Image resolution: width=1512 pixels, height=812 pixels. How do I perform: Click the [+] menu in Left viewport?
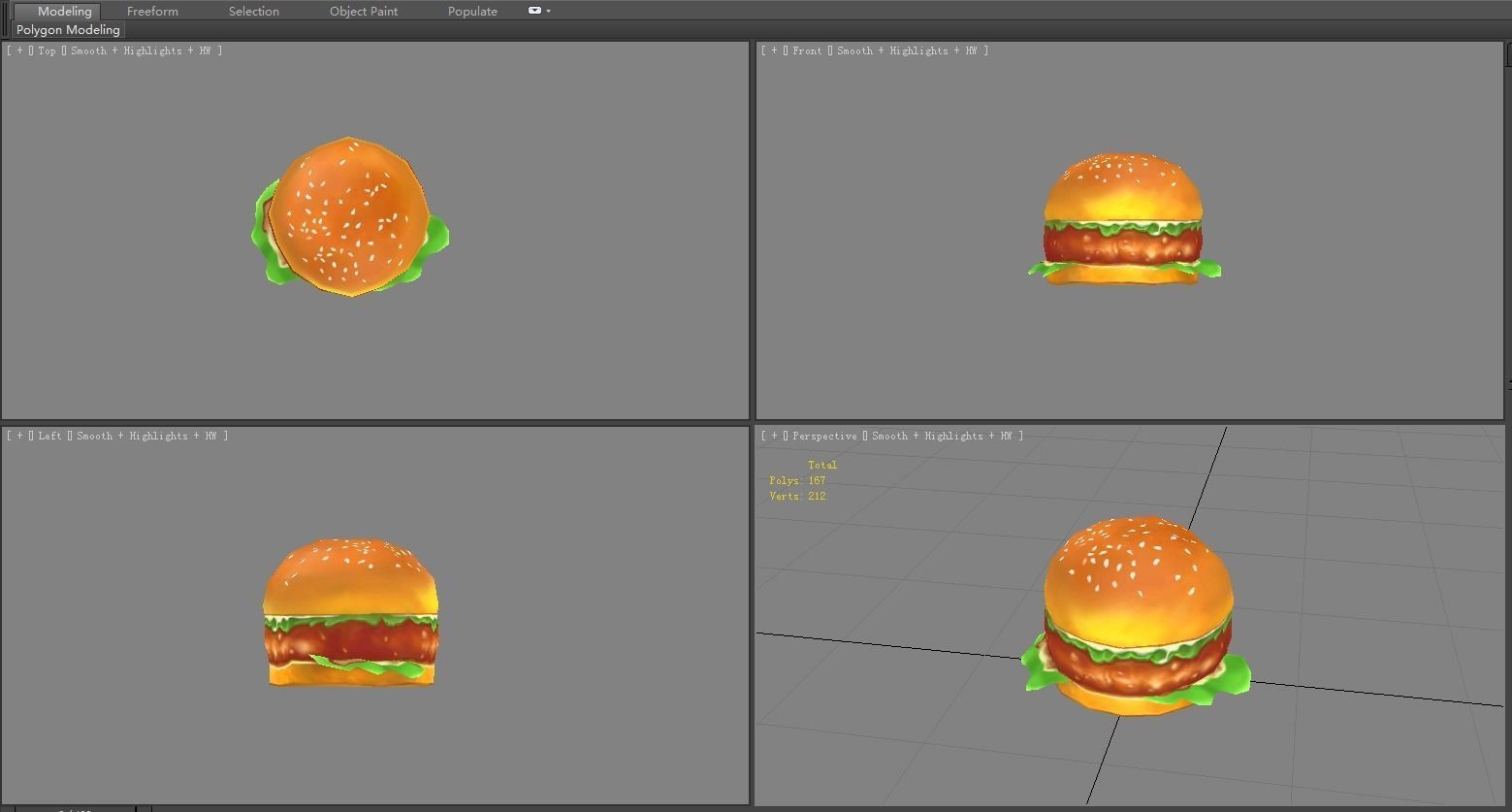[x=19, y=436]
